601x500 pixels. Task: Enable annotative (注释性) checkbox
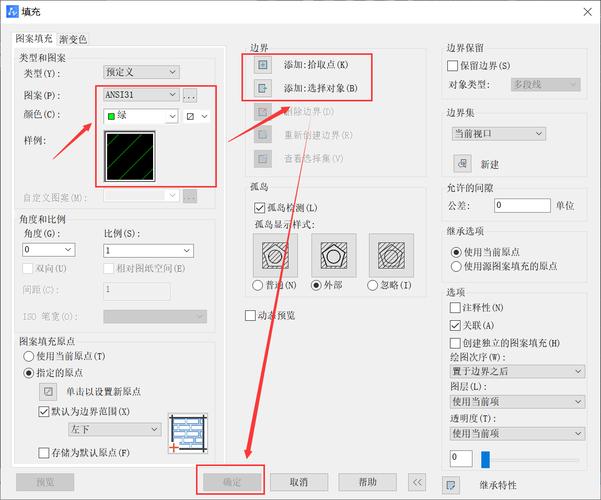455,308
